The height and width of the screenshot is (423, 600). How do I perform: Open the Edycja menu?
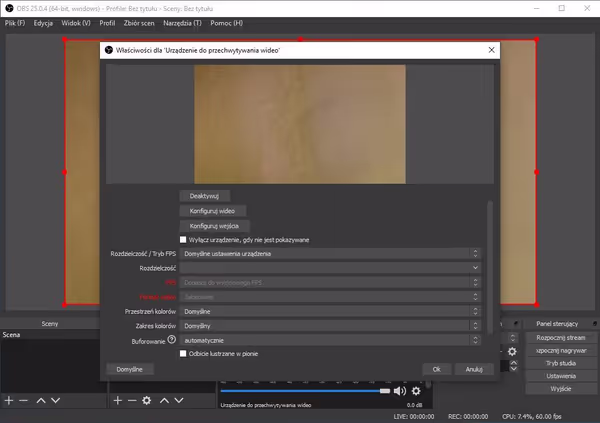(x=43, y=23)
